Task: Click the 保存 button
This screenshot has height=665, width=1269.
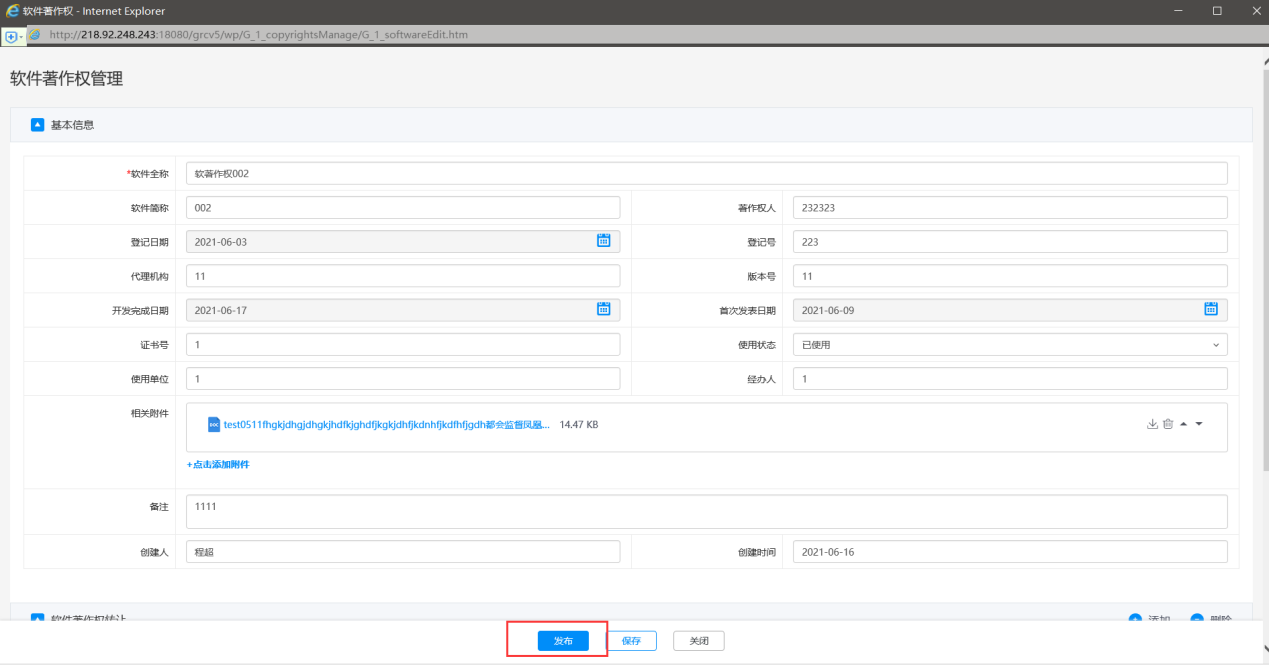Action: pos(631,641)
